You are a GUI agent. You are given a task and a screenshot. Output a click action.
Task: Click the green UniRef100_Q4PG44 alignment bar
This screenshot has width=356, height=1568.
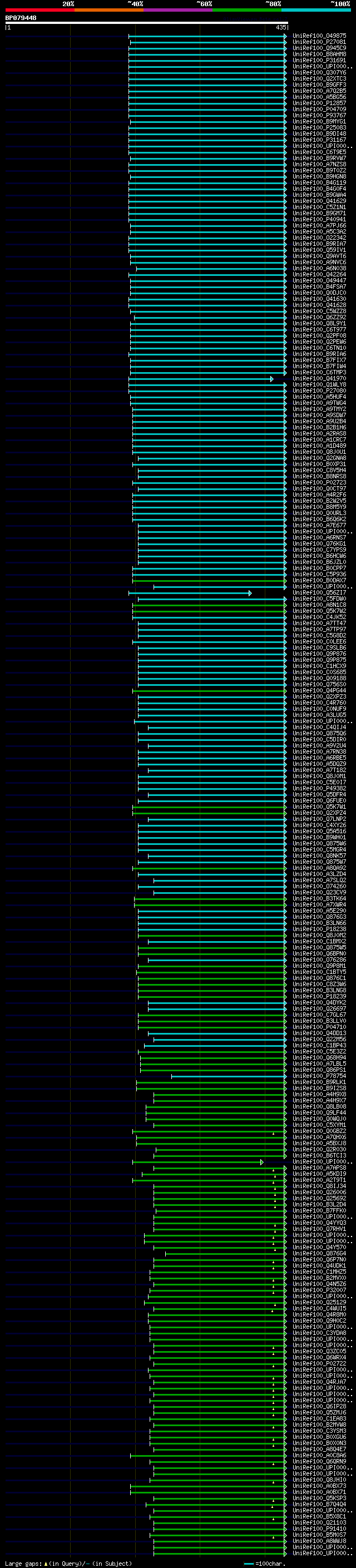(x=209, y=691)
